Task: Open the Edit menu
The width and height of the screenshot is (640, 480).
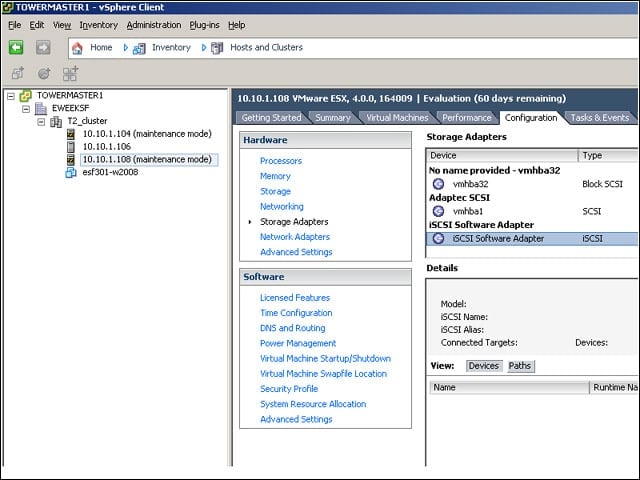Action: tap(37, 25)
